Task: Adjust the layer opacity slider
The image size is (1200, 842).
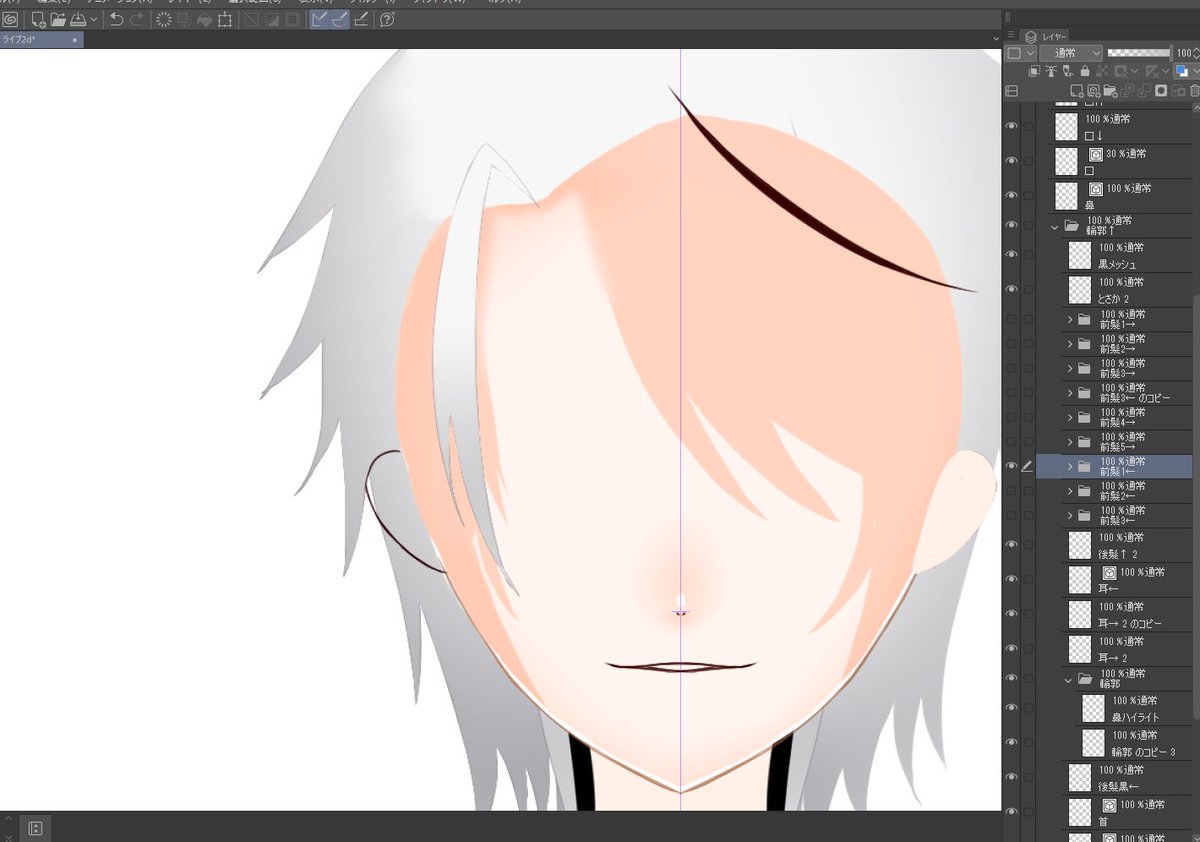Action: point(1138,53)
